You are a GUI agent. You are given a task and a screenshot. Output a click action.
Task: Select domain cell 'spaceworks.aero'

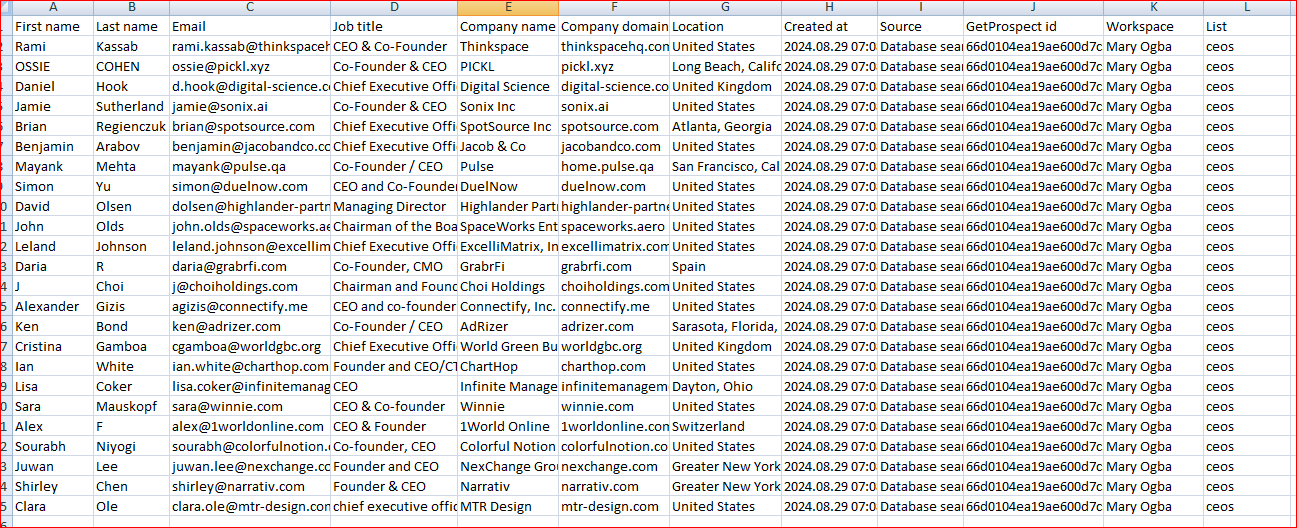(x=614, y=226)
